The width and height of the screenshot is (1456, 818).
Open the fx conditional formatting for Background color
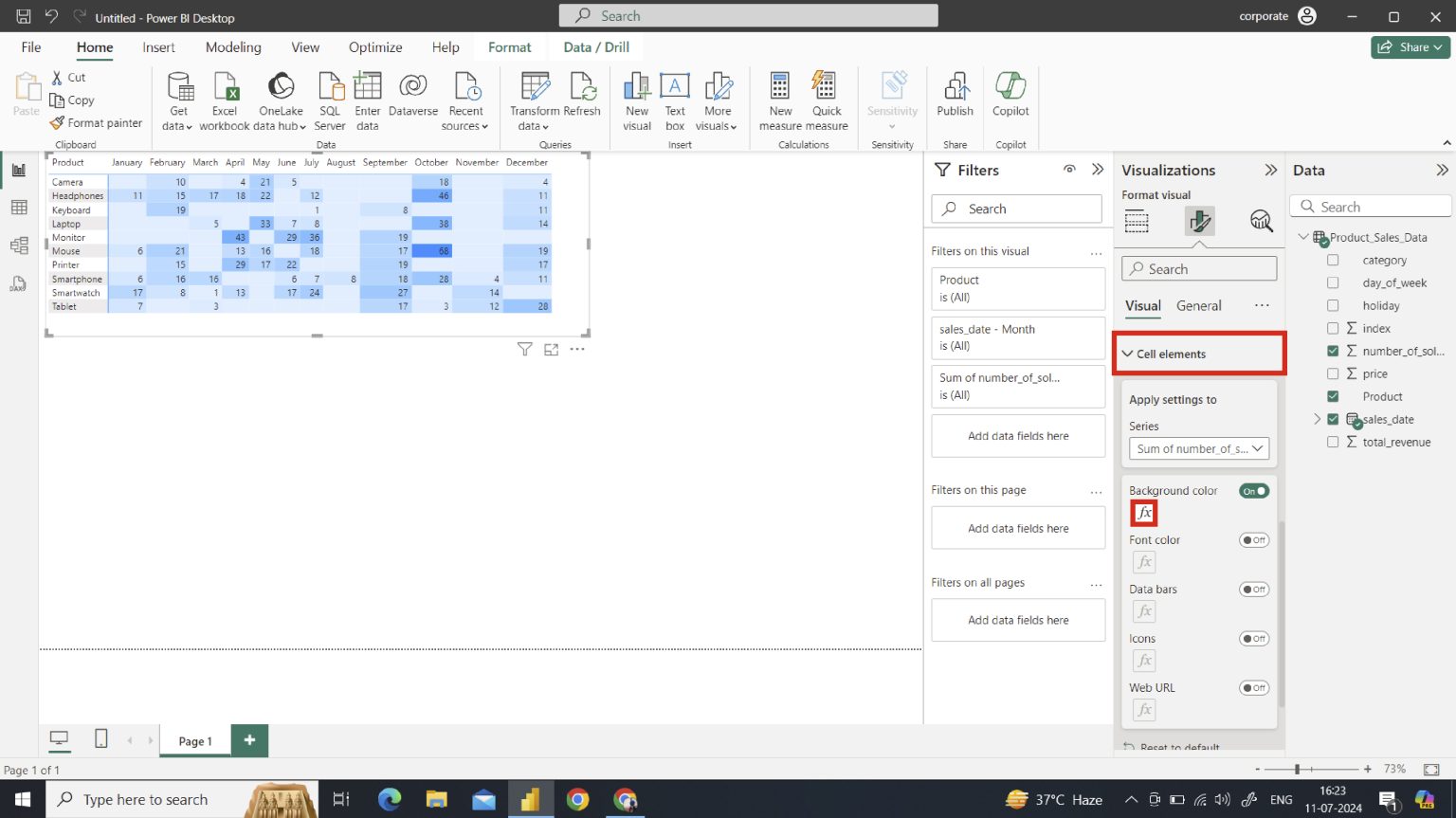click(x=1143, y=513)
